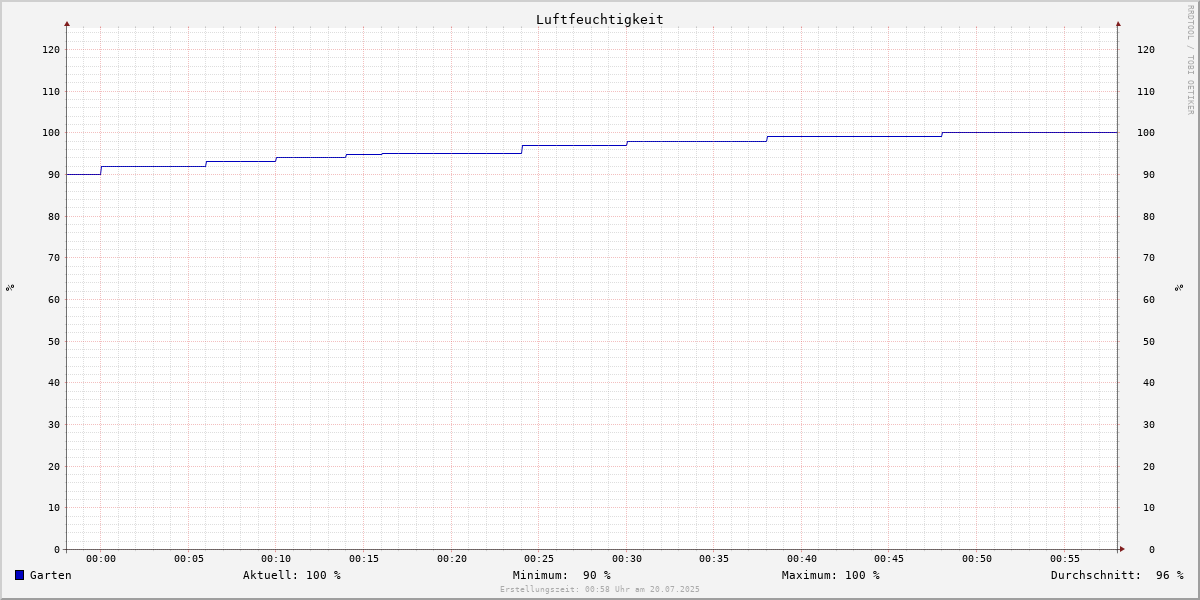Click the 50 label on the right axis

pyautogui.click(x=1149, y=341)
